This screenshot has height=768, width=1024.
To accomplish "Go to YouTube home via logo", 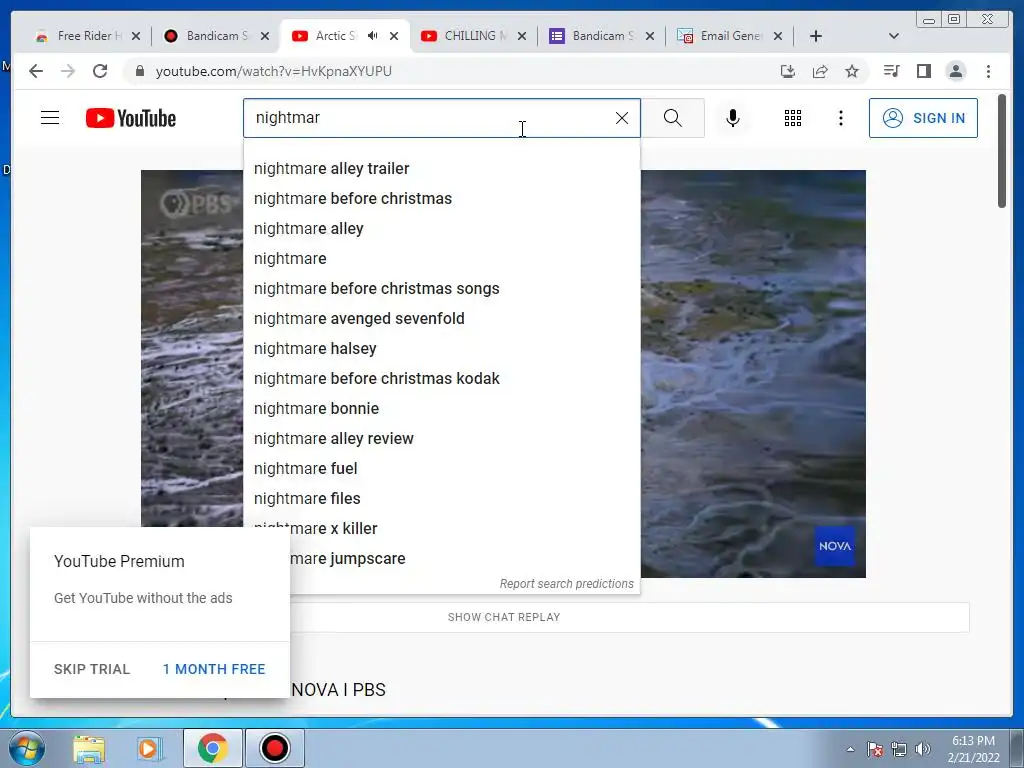I will pyautogui.click(x=131, y=118).
